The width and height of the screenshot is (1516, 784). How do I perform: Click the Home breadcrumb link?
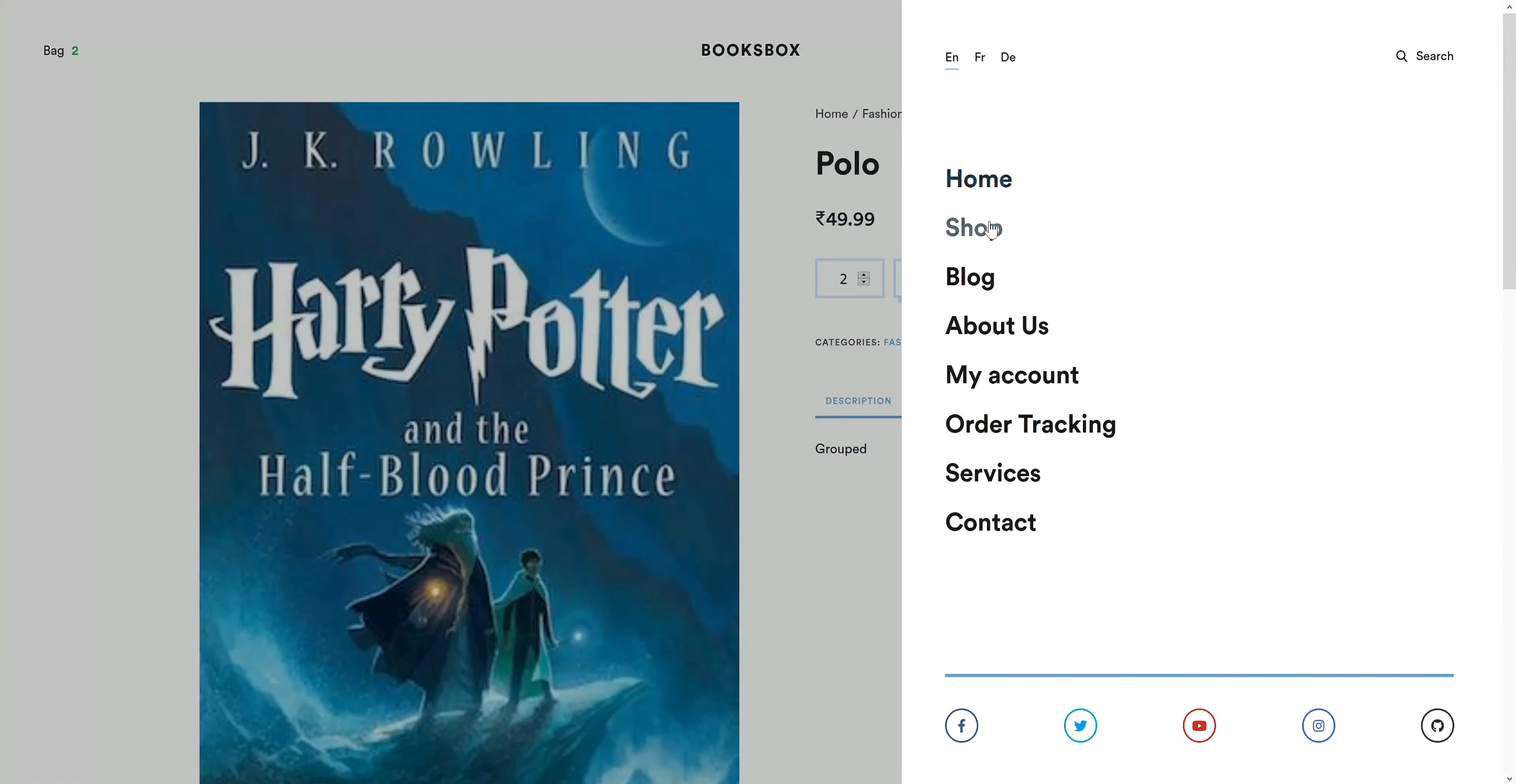tap(831, 114)
